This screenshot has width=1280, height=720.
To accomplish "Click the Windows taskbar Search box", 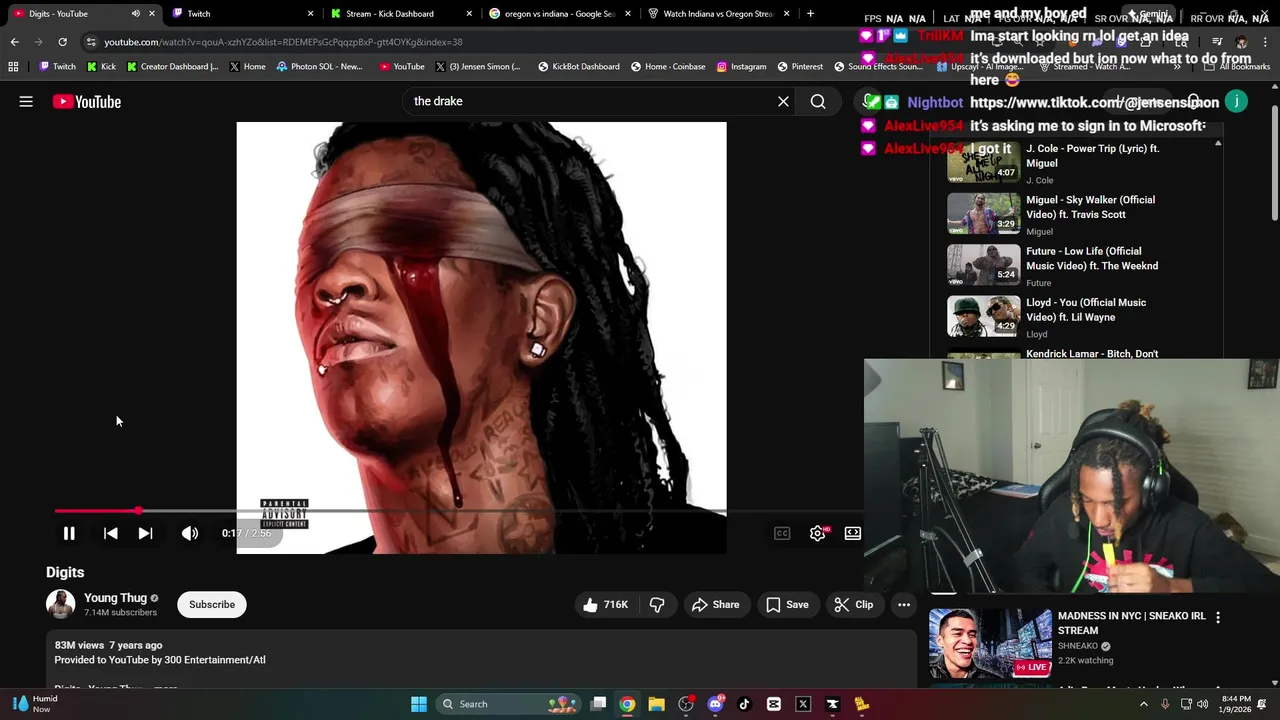I will click(x=508, y=704).
